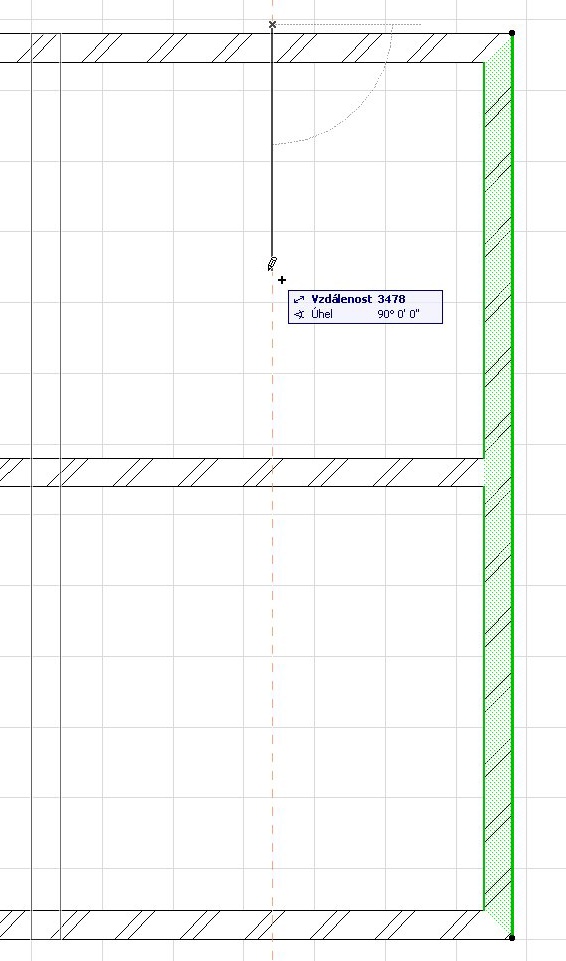Click the angle icon beside Úhel
This screenshot has height=961, width=566.
(299, 314)
